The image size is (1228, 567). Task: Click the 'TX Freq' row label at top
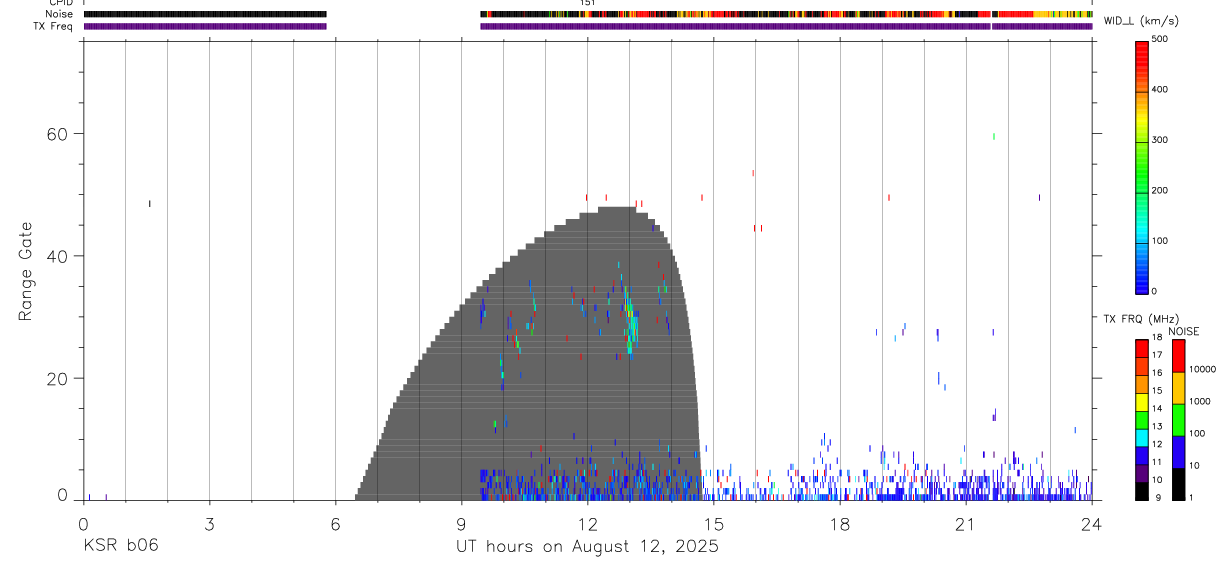pos(53,26)
